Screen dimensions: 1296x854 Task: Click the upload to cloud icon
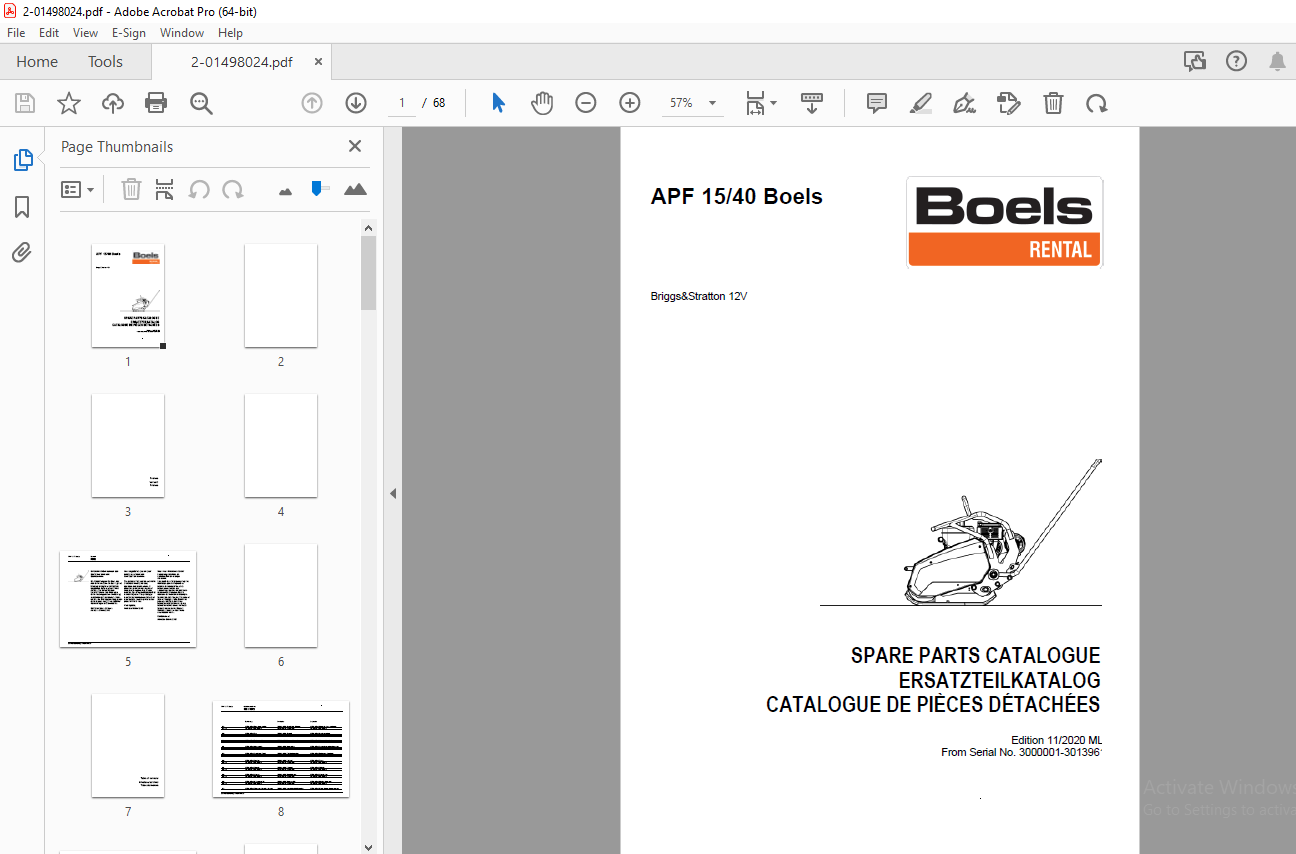pyautogui.click(x=113, y=103)
